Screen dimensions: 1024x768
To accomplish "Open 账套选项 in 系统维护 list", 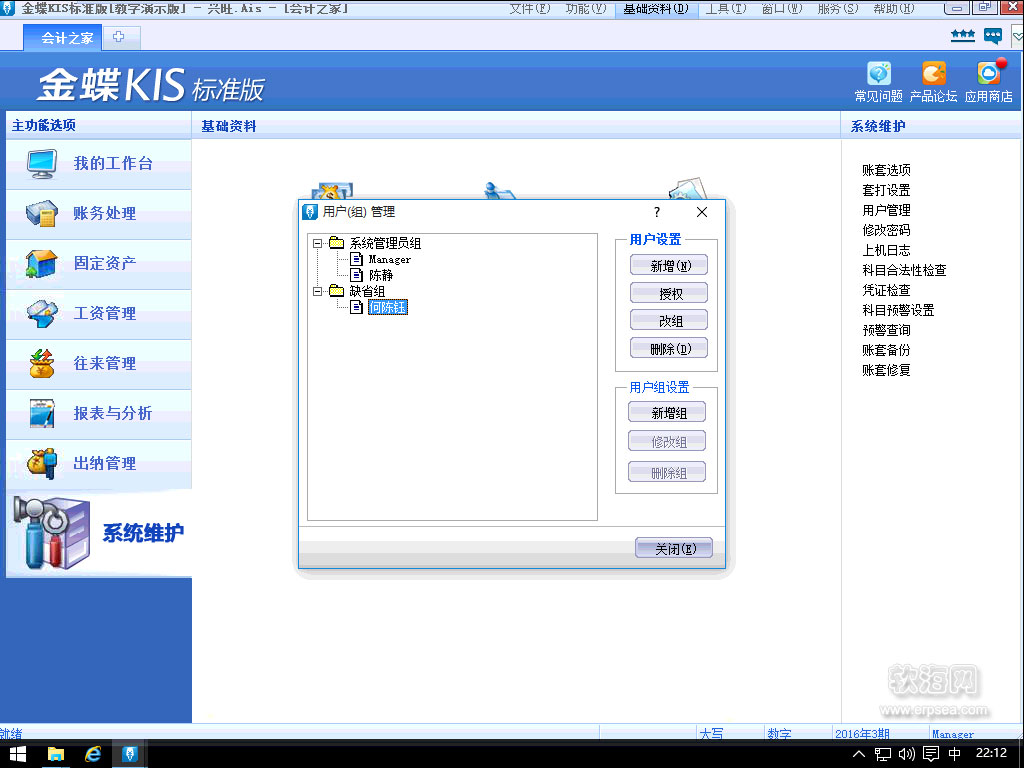I will pyautogui.click(x=886, y=170).
